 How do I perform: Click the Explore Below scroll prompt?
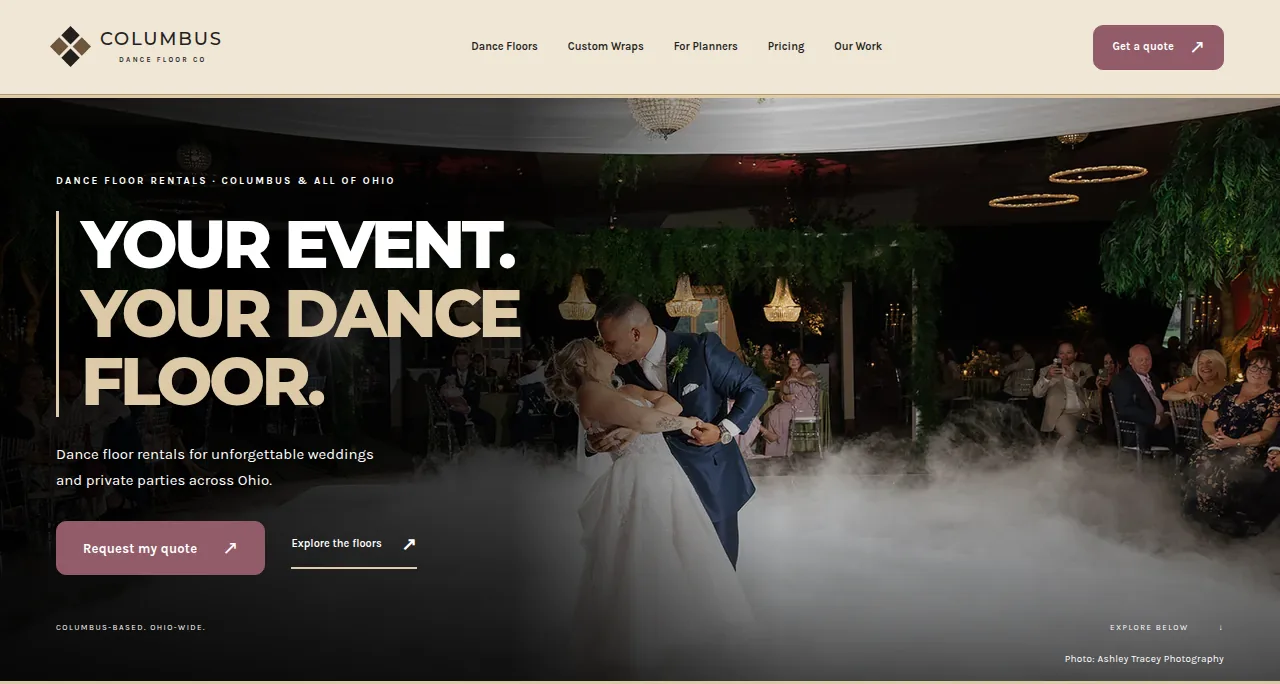[x=1166, y=628]
